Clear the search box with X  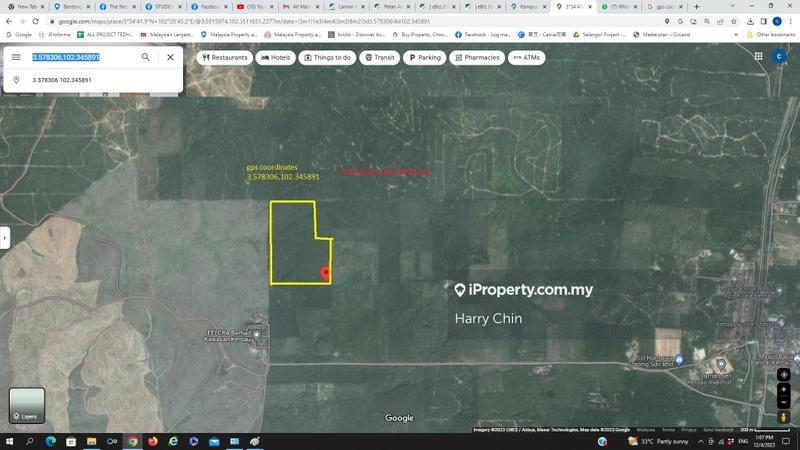tap(170, 57)
